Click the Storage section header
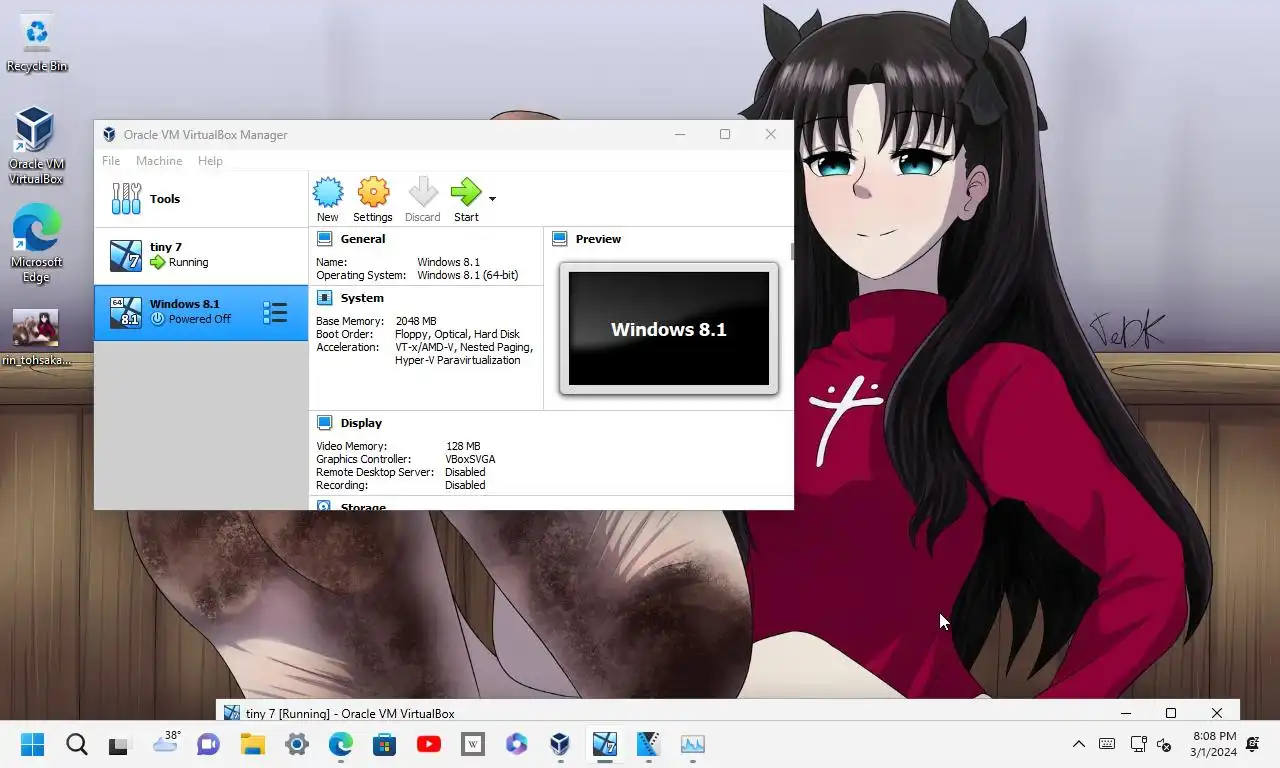Screen dimensions: 1280x768 362,506
